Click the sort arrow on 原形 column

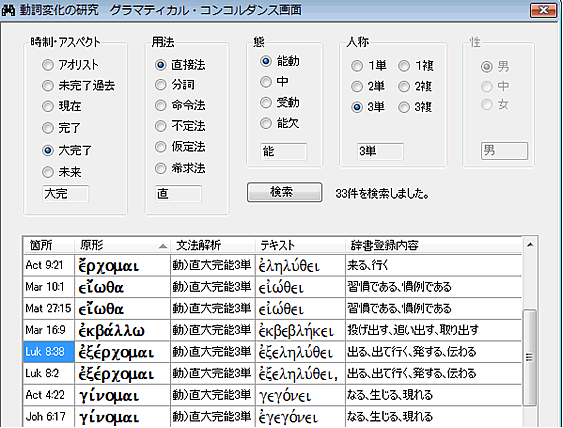(163, 246)
